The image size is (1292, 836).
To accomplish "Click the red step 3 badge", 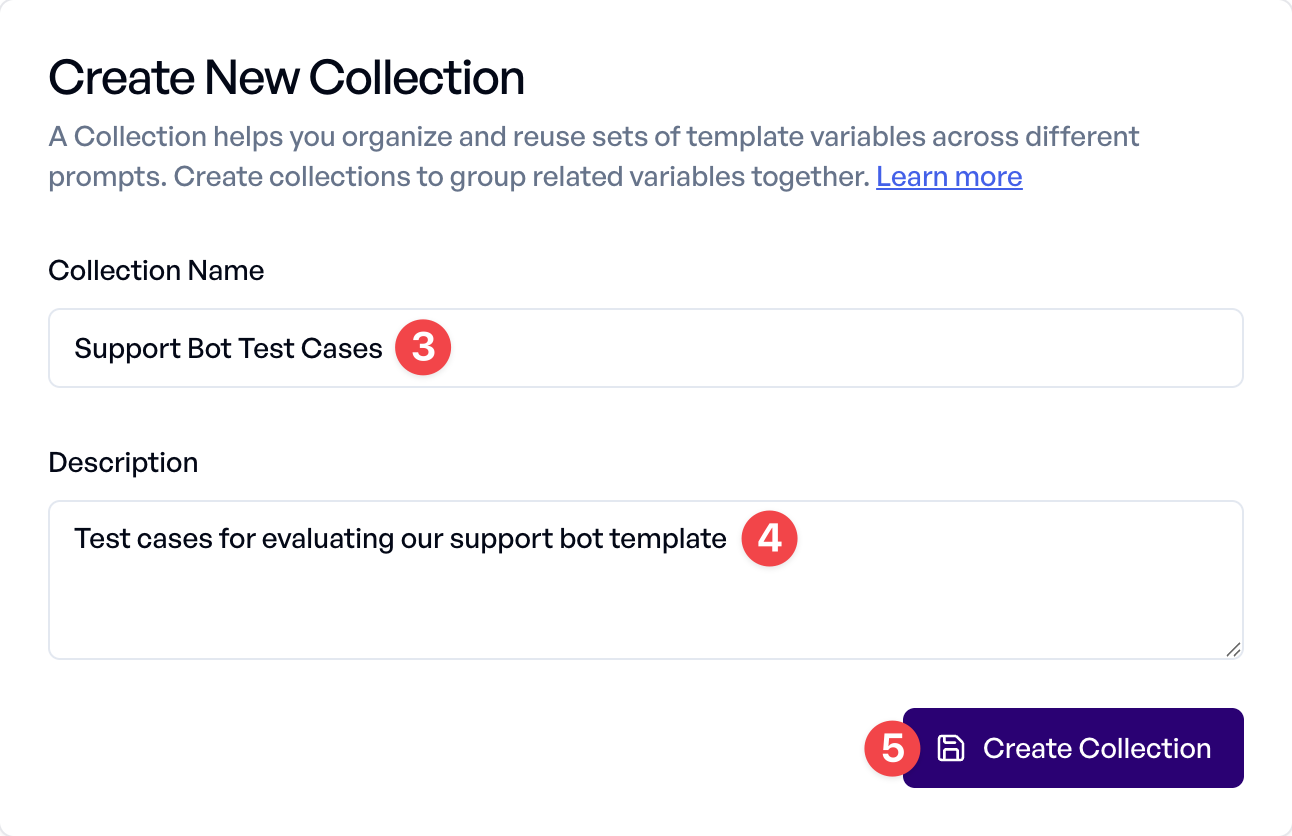I will [423, 348].
